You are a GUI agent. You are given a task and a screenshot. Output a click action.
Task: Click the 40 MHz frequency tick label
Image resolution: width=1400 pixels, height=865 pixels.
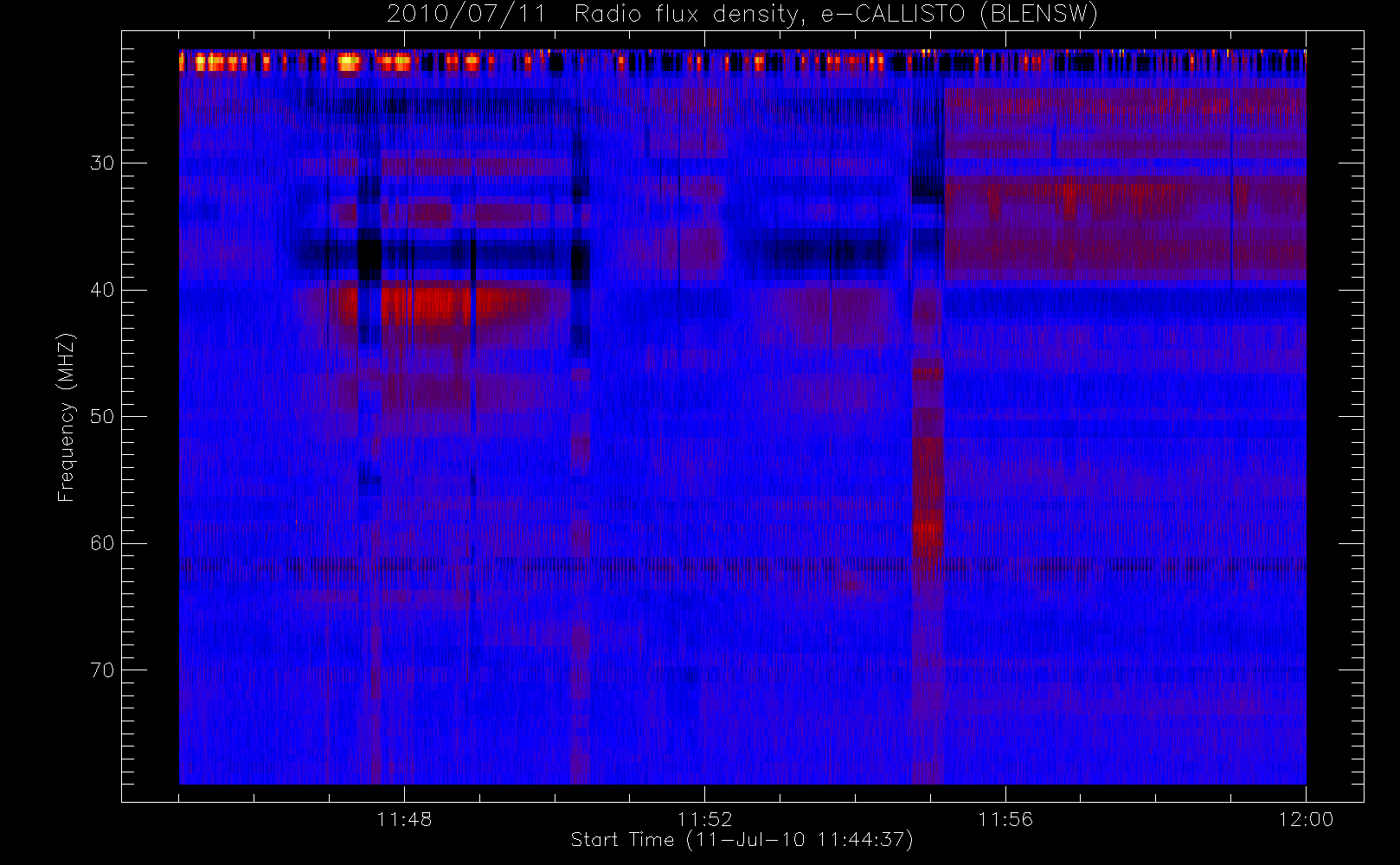[x=102, y=290]
